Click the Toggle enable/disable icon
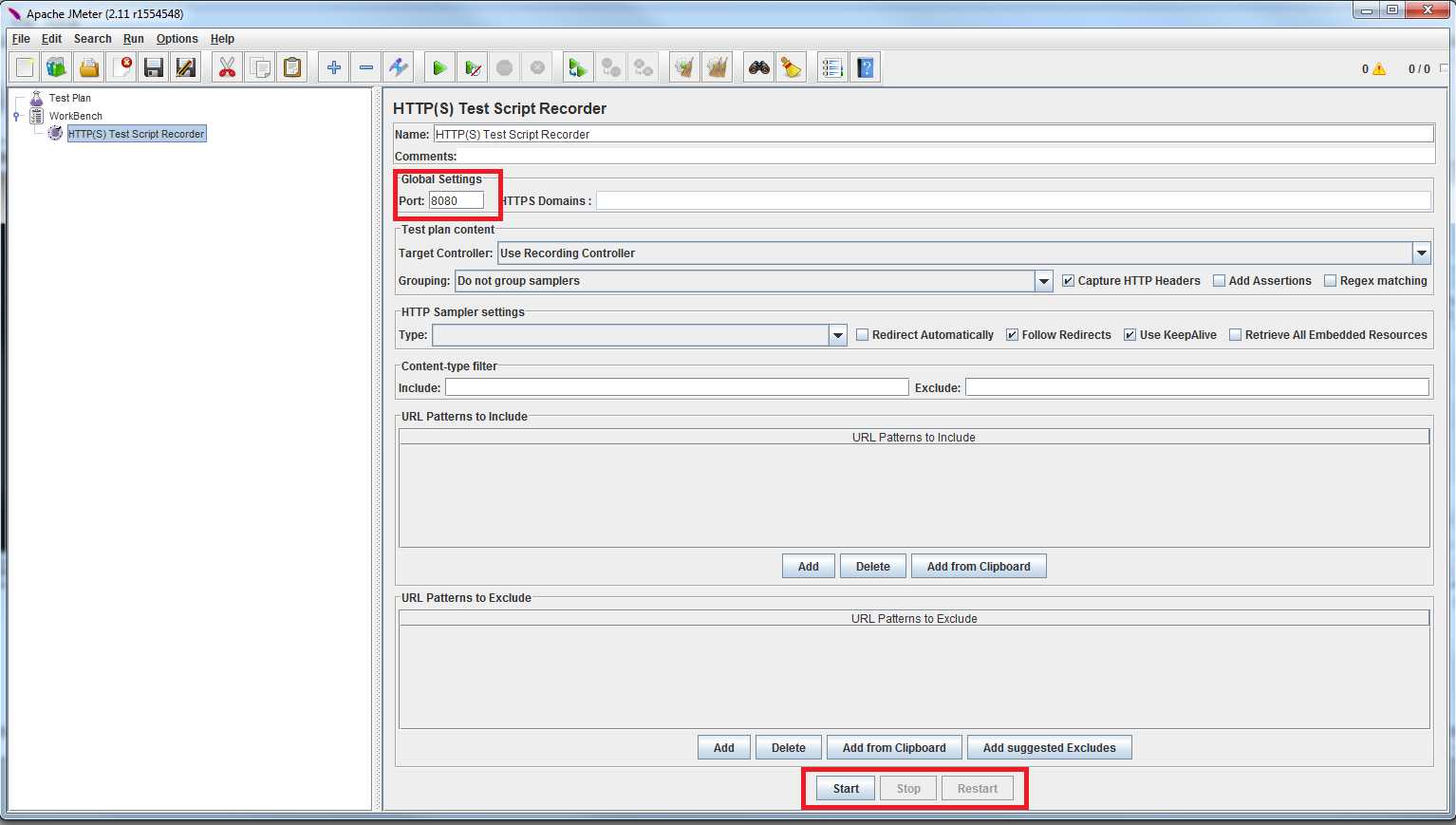This screenshot has height=825, width=1456. coord(399,67)
